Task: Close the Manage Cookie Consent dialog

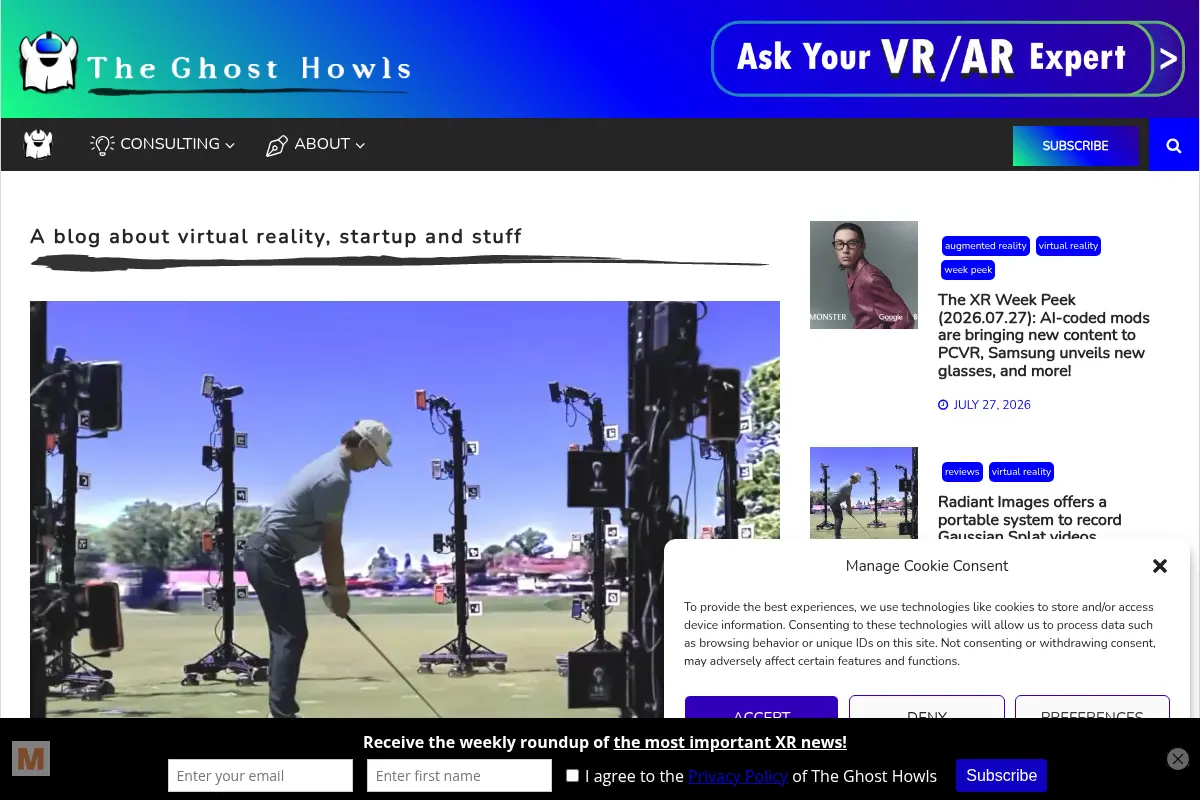Action: click(1160, 566)
